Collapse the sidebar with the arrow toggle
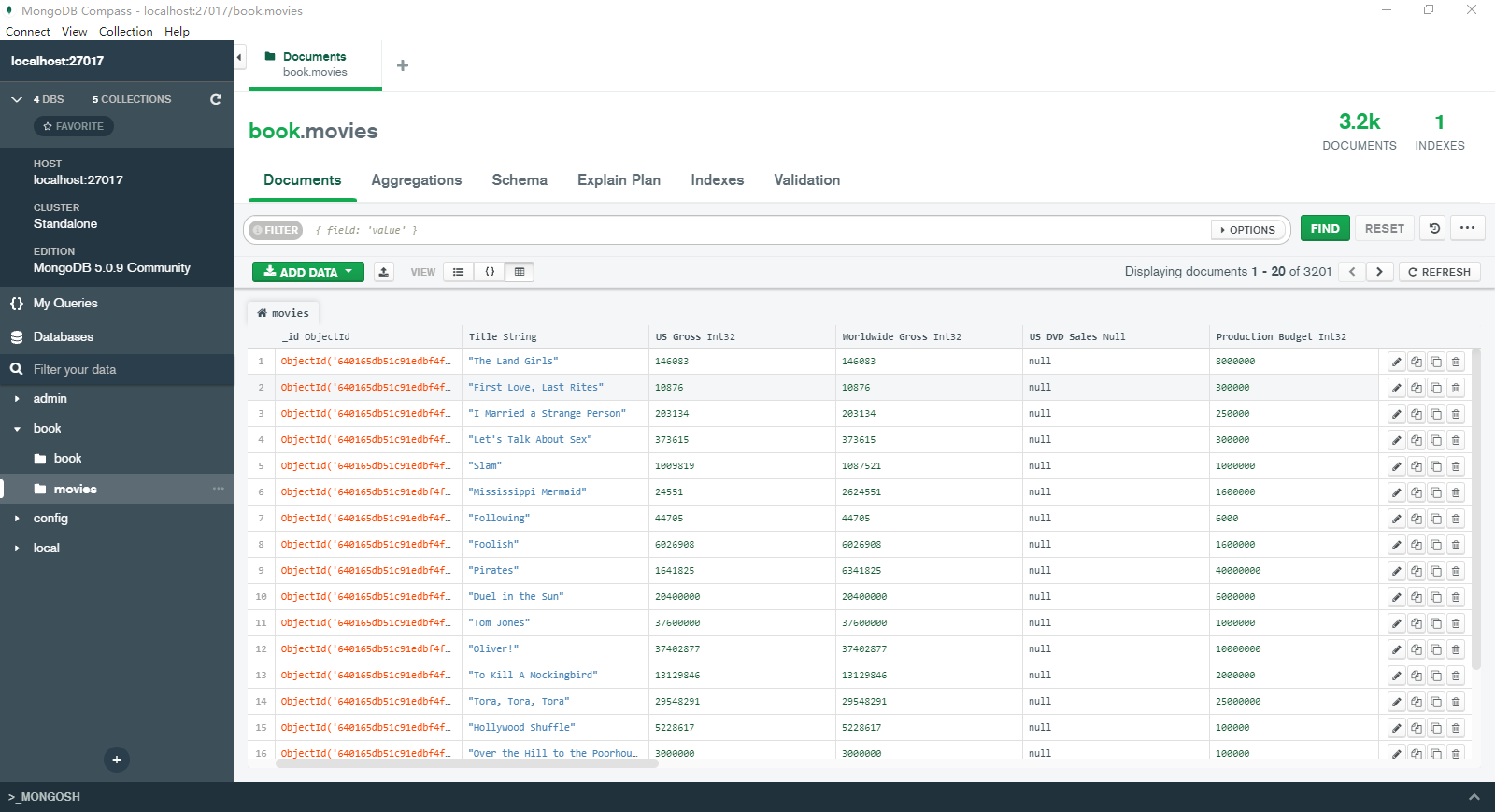Screen dimensions: 1495x812 coord(239,57)
